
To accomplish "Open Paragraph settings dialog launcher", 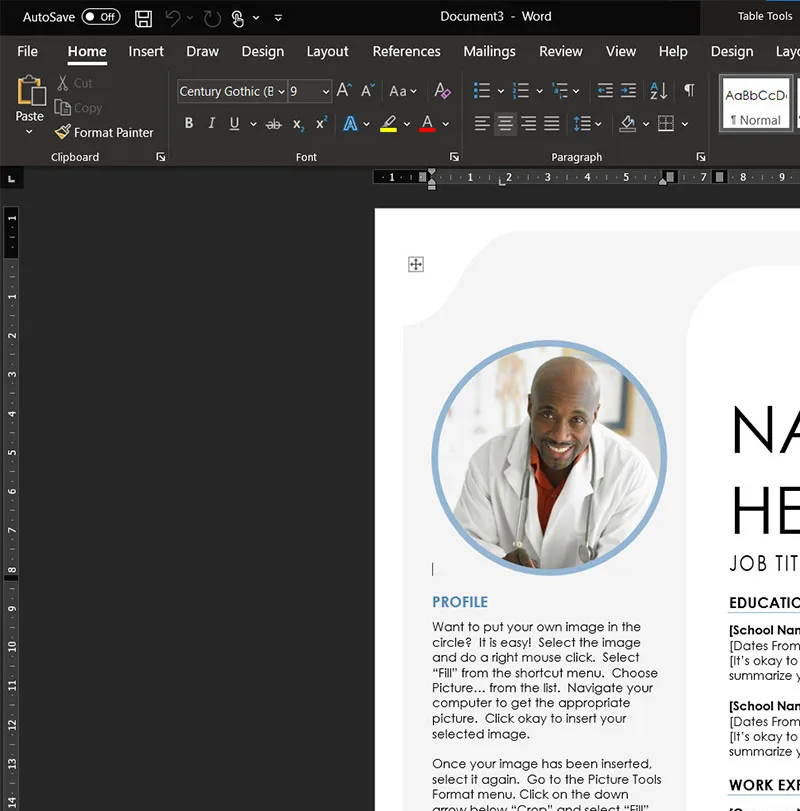I will 701,157.
